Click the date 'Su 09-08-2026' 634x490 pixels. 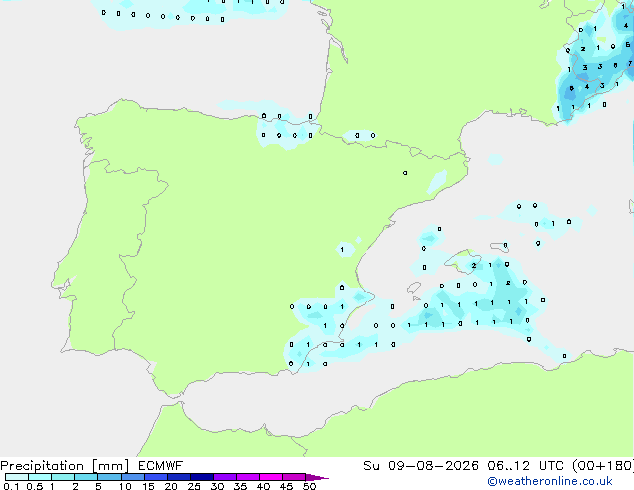click(421, 466)
